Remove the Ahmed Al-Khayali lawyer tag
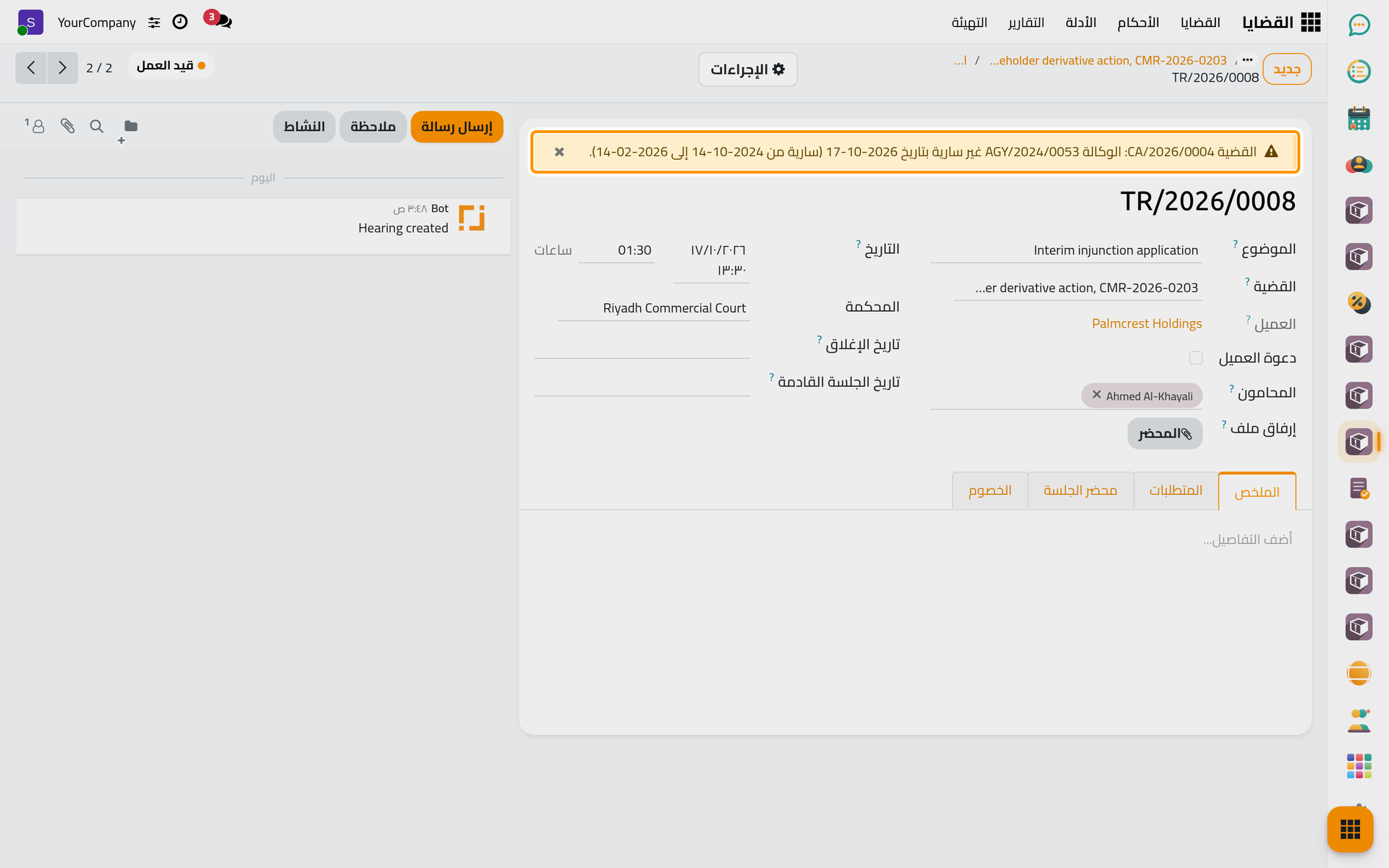 pos(1097,395)
